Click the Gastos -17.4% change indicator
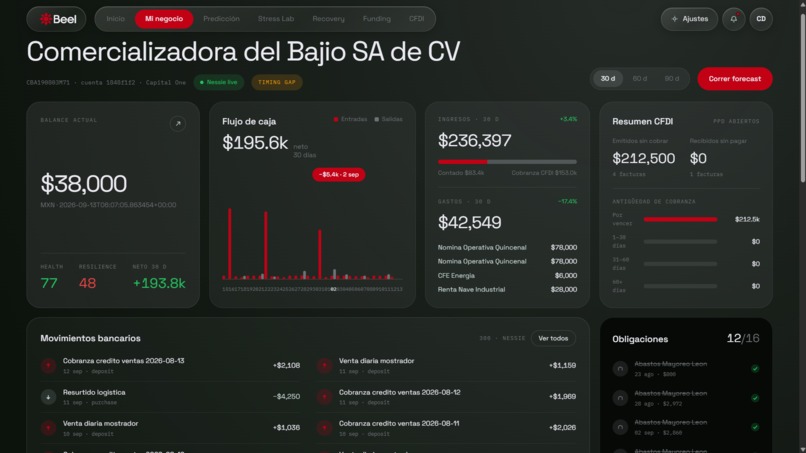The image size is (806, 453). point(567,202)
